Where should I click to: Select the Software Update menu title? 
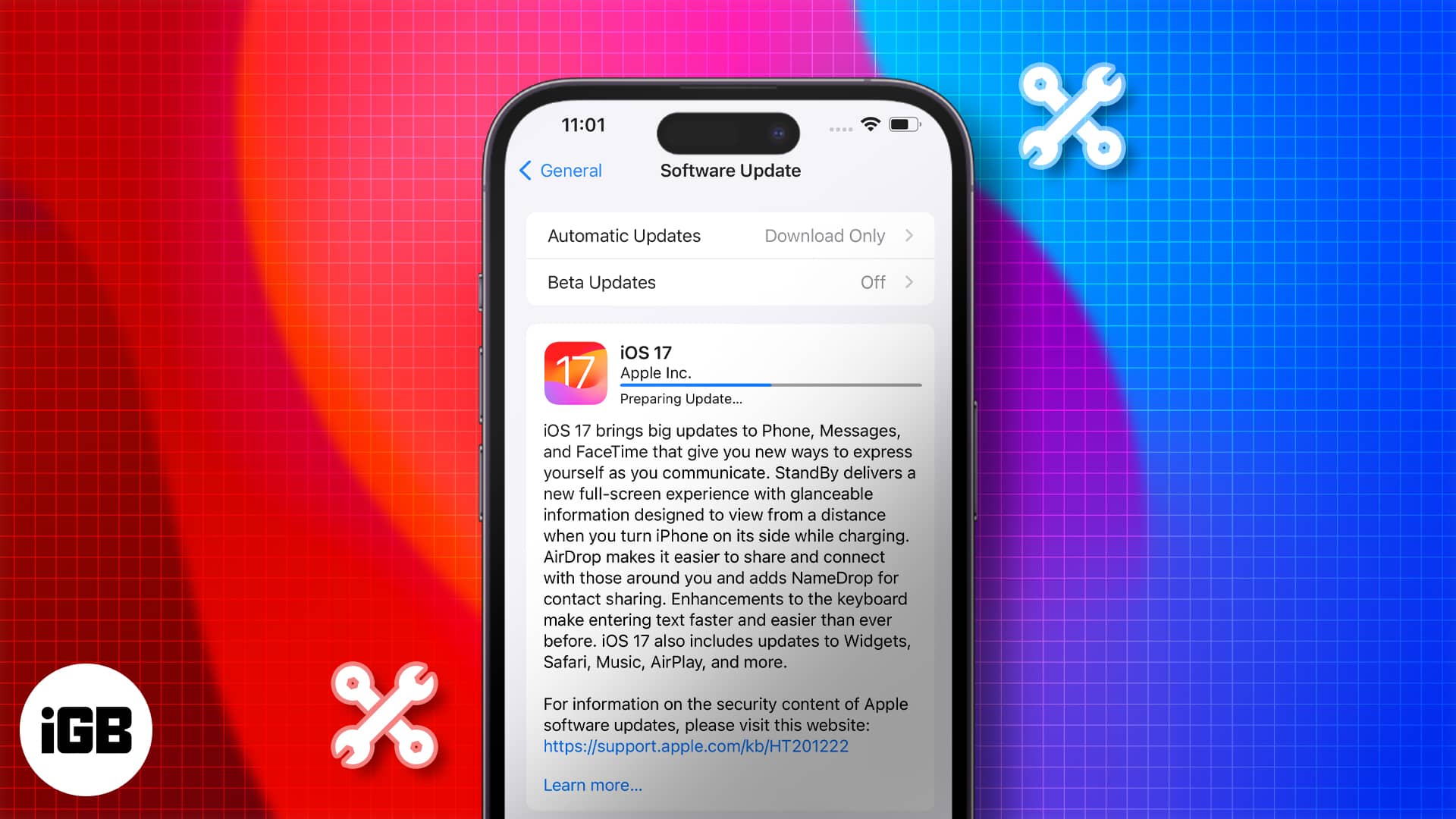pos(730,170)
